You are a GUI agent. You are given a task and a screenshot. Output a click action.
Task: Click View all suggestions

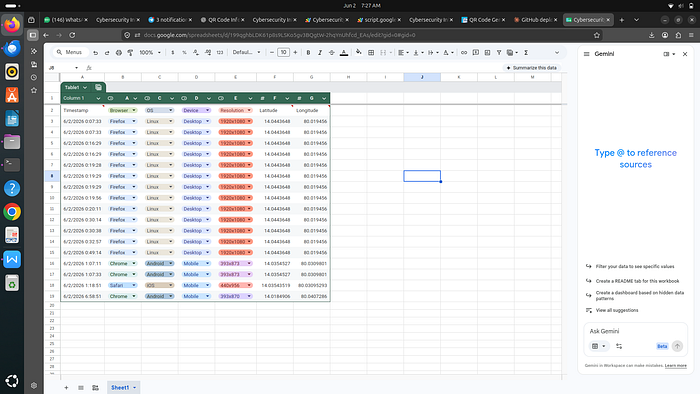[x=617, y=310]
